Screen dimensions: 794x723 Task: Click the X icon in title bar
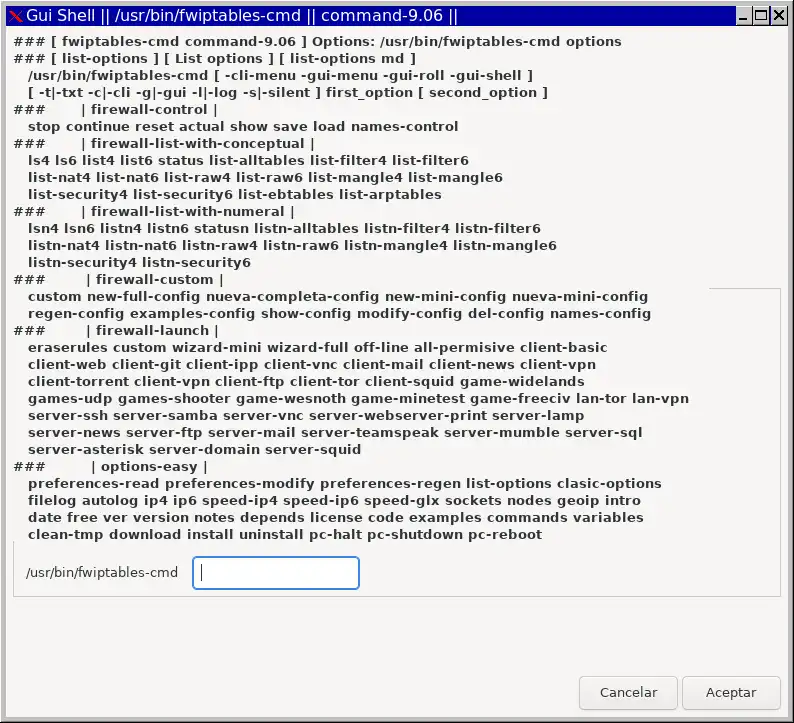[16, 16]
